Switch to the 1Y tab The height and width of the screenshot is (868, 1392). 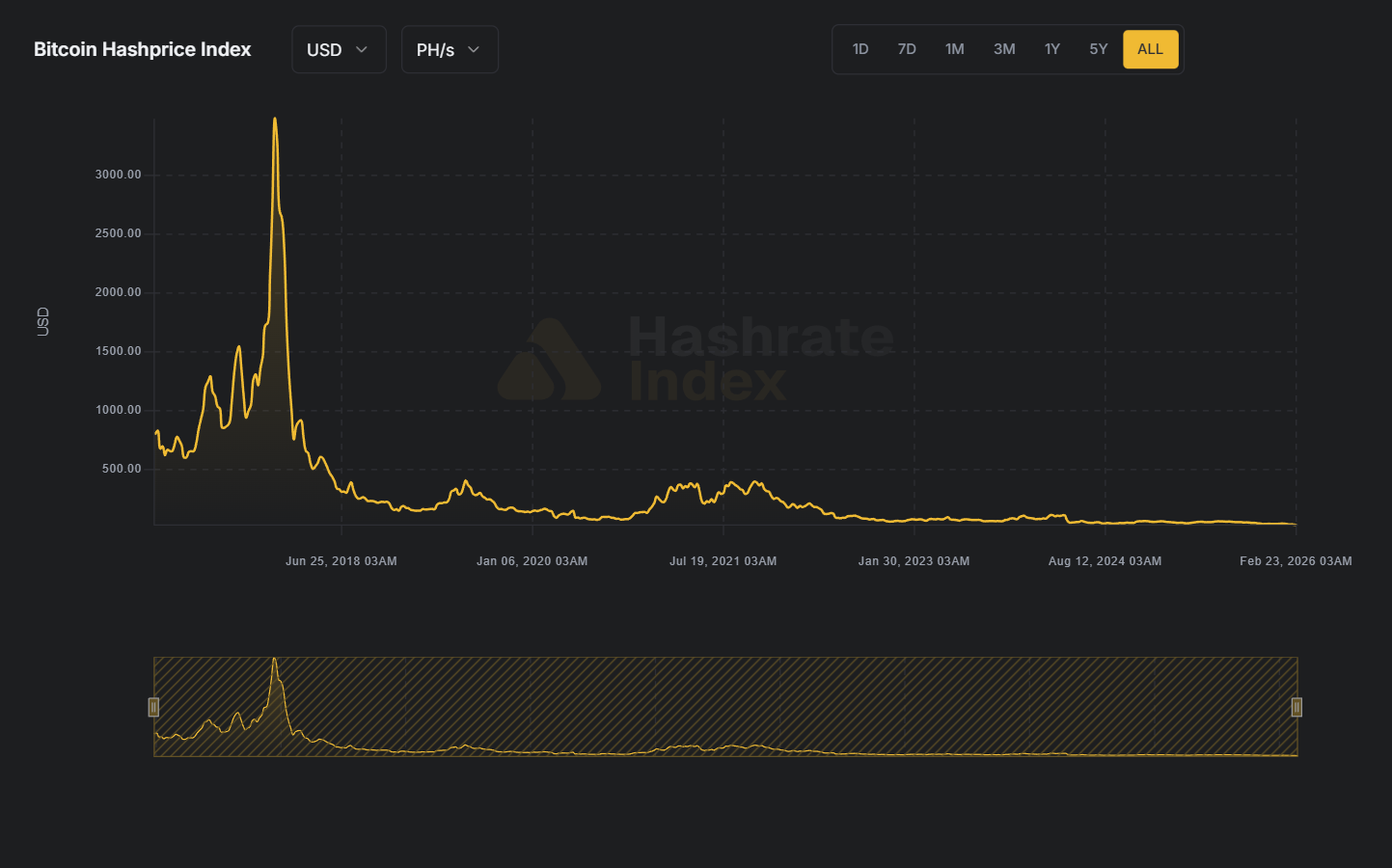coord(1051,48)
